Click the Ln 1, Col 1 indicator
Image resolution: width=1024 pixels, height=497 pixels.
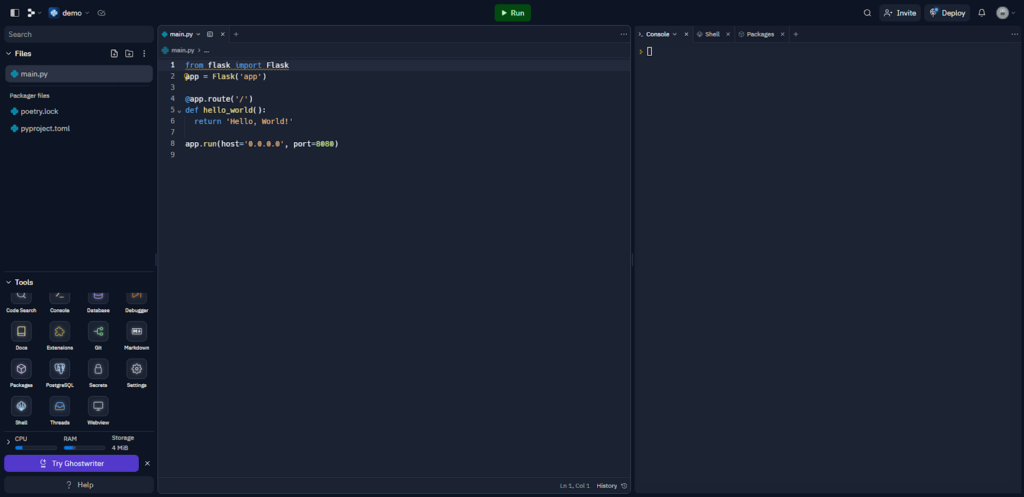click(x=575, y=485)
